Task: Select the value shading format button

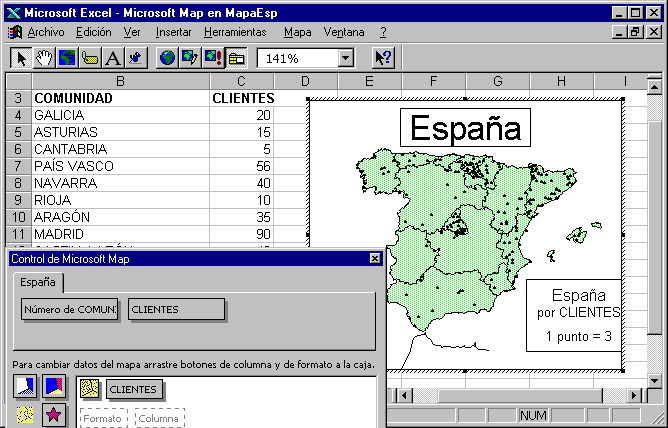Action: click(26, 387)
